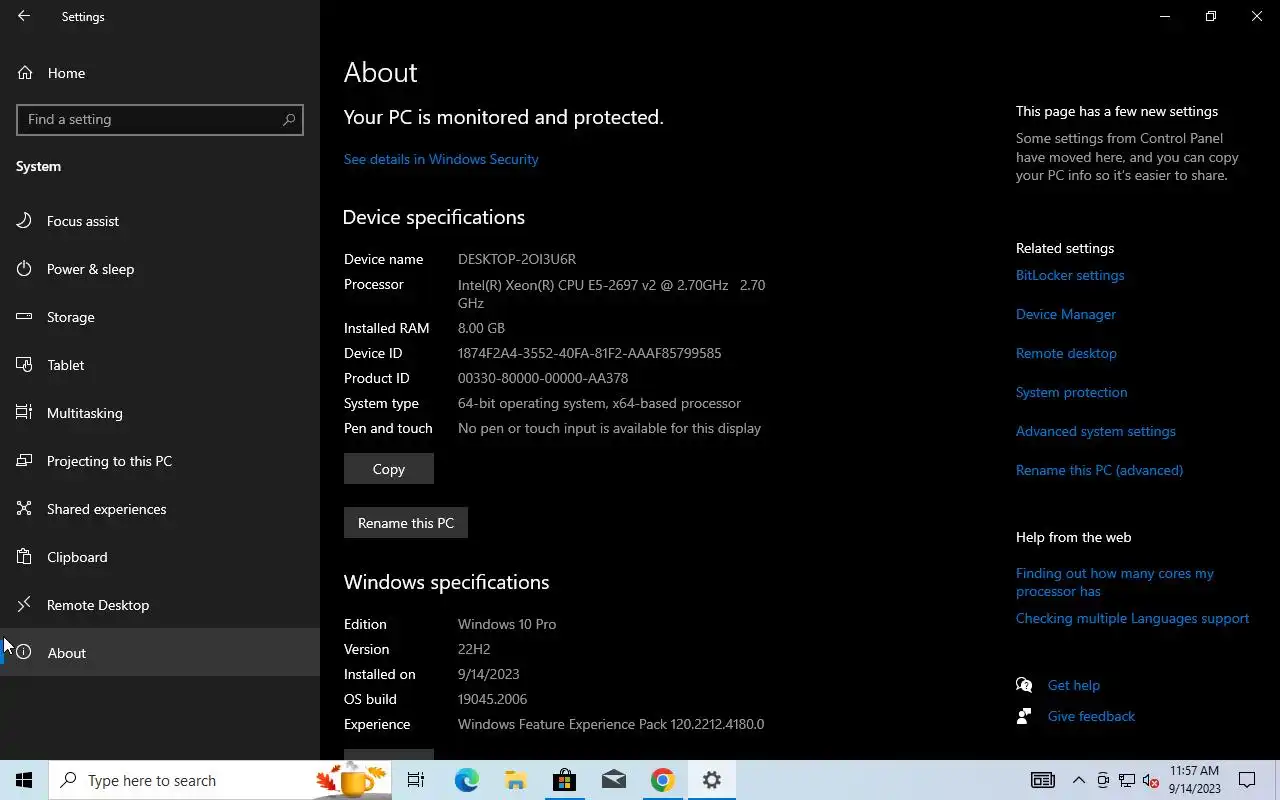Image resolution: width=1280 pixels, height=800 pixels.
Task: Select the Clipboard icon in sidebar
Action: pyautogui.click(x=25, y=557)
